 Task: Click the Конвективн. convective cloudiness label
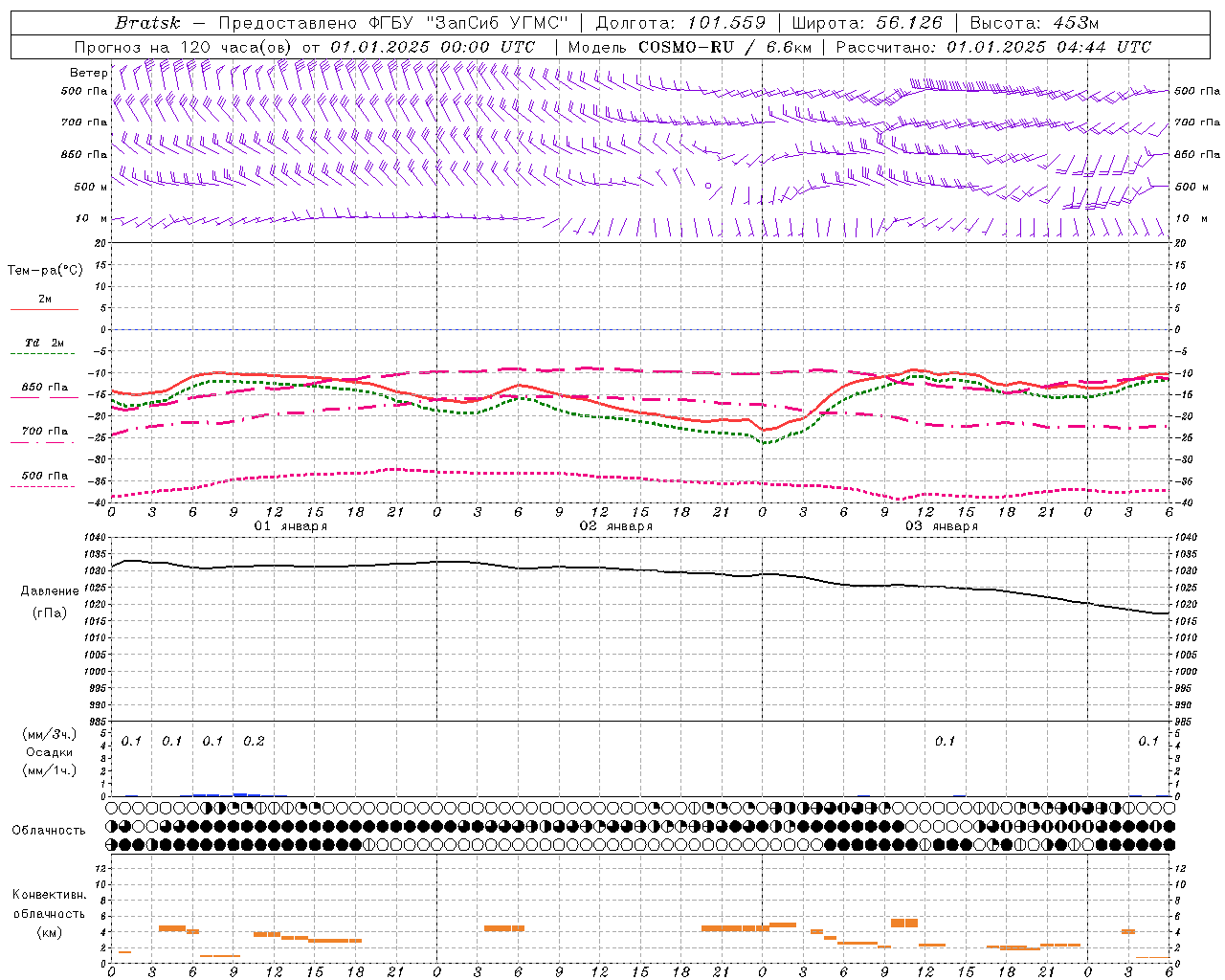[x=49, y=895]
